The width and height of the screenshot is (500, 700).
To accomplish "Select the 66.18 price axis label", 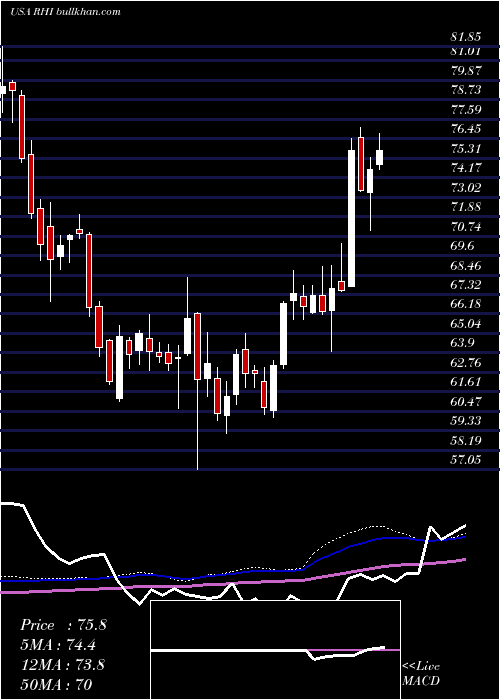I will (x=466, y=304).
